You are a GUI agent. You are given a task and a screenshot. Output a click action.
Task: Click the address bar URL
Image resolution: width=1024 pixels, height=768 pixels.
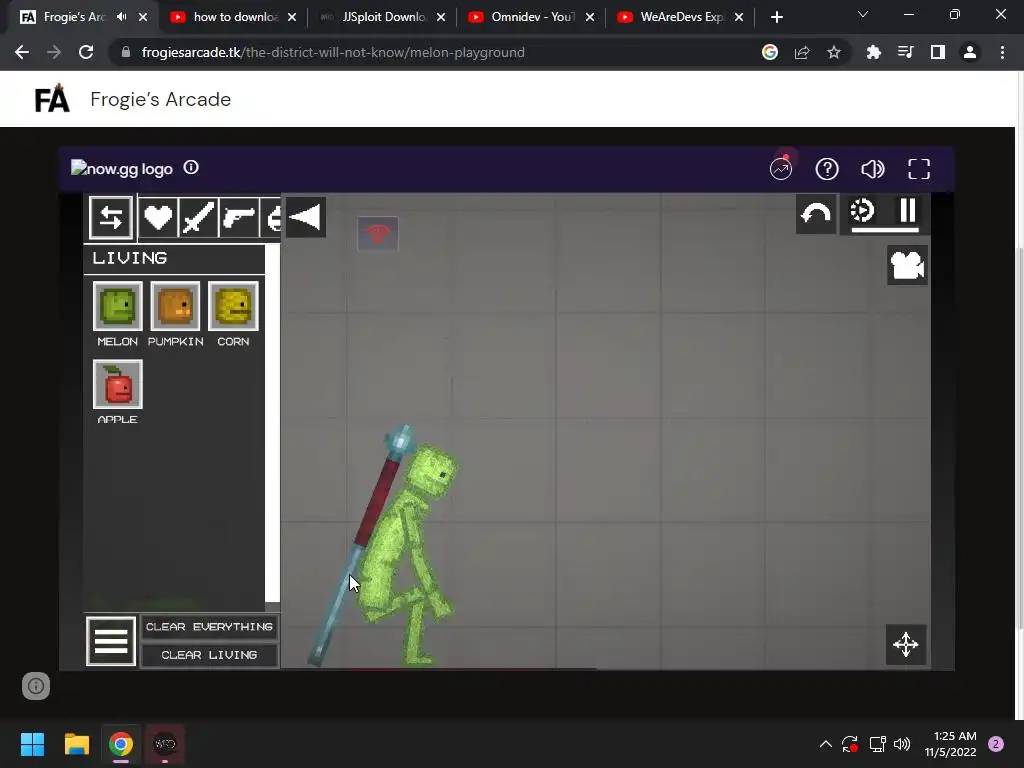(x=333, y=52)
